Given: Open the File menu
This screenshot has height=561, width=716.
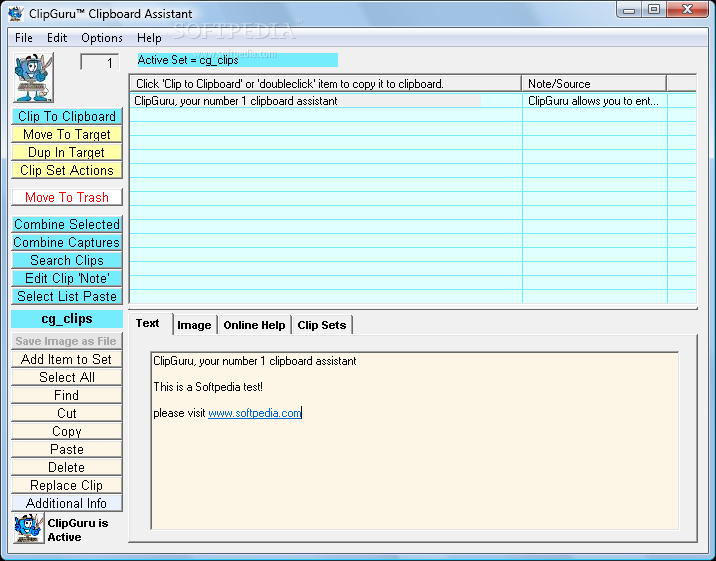Looking at the screenshot, I should (x=24, y=38).
